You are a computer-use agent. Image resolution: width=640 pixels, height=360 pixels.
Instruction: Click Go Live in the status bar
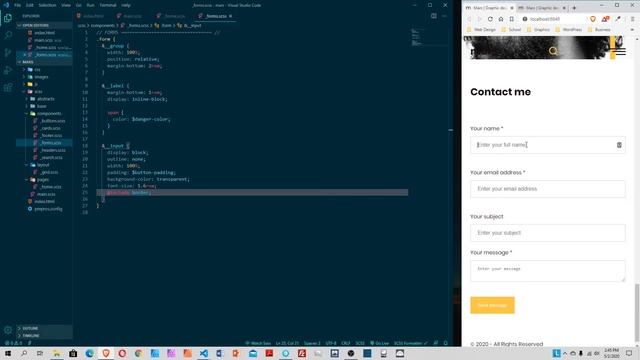(380, 343)
